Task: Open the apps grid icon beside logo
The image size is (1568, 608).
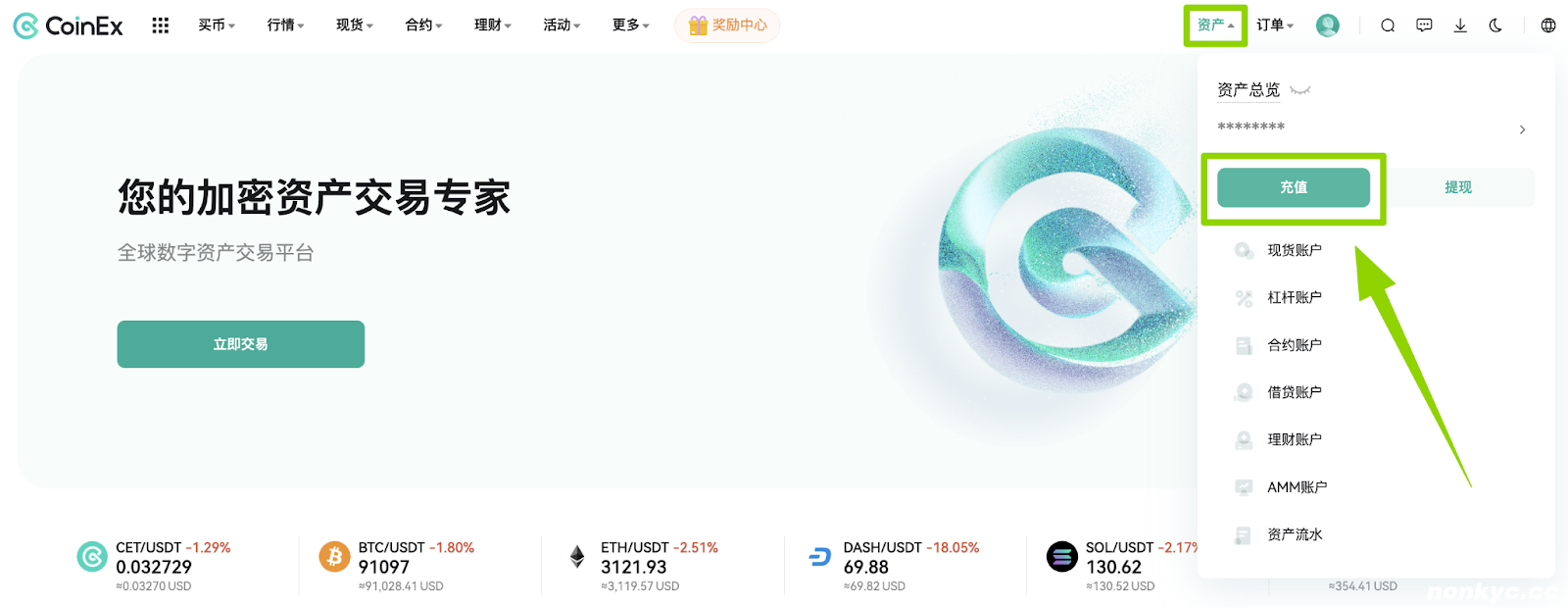Action: [x=161, y=25]
